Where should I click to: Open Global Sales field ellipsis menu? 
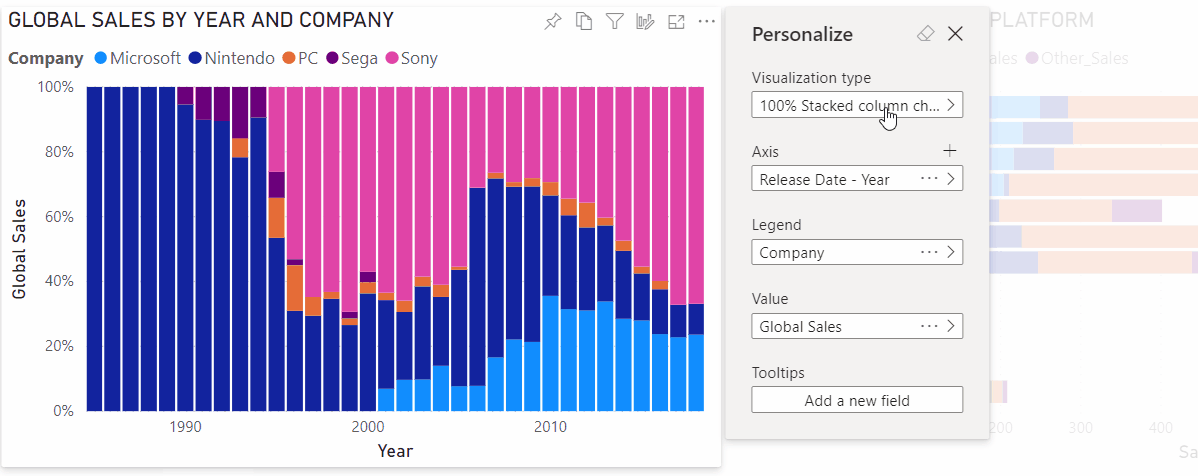pyautogui.click(x=929, y=326)
